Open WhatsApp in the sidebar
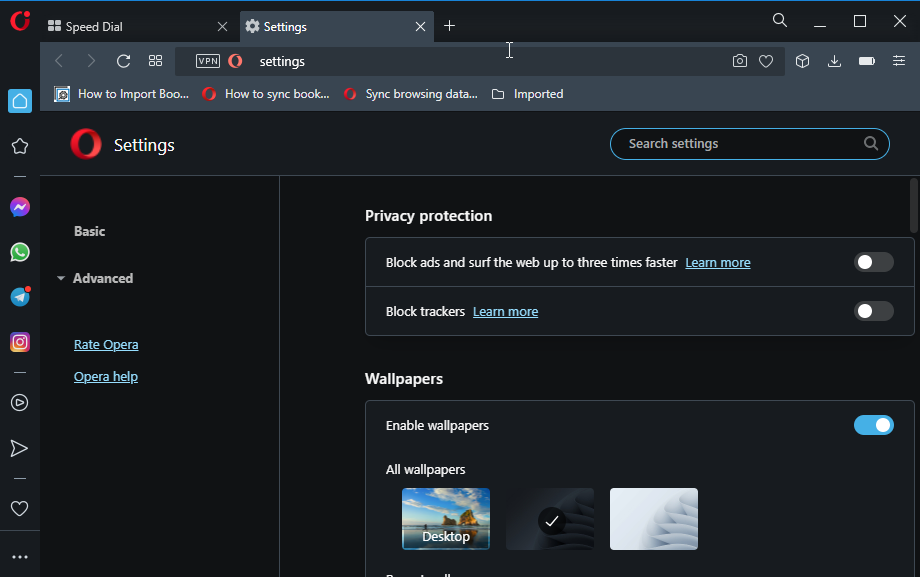920x577 pixels. [x=20, y=252]
